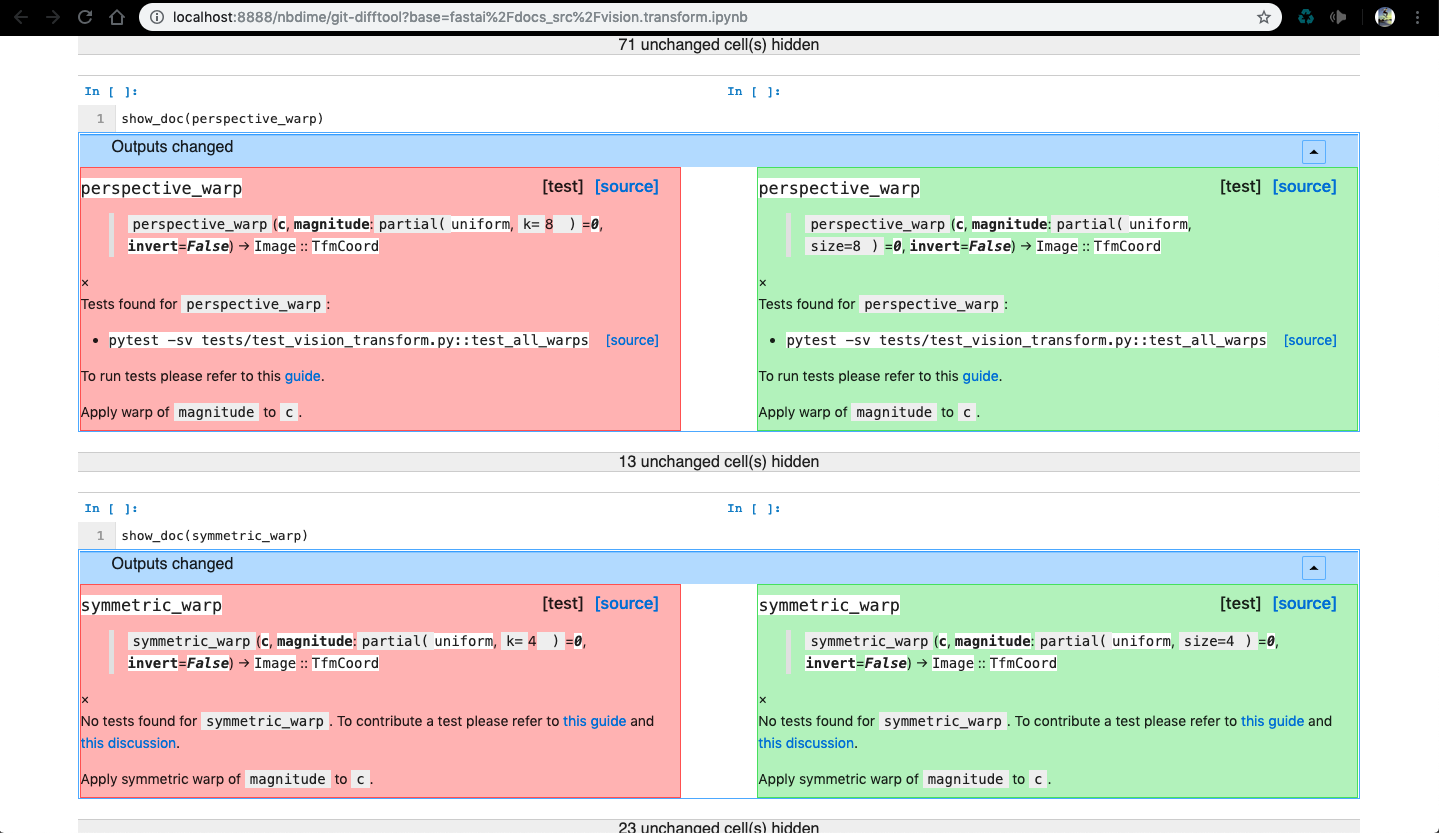
Task: Close tests note with × in added perspective_warp
Action: pos(763,283)
